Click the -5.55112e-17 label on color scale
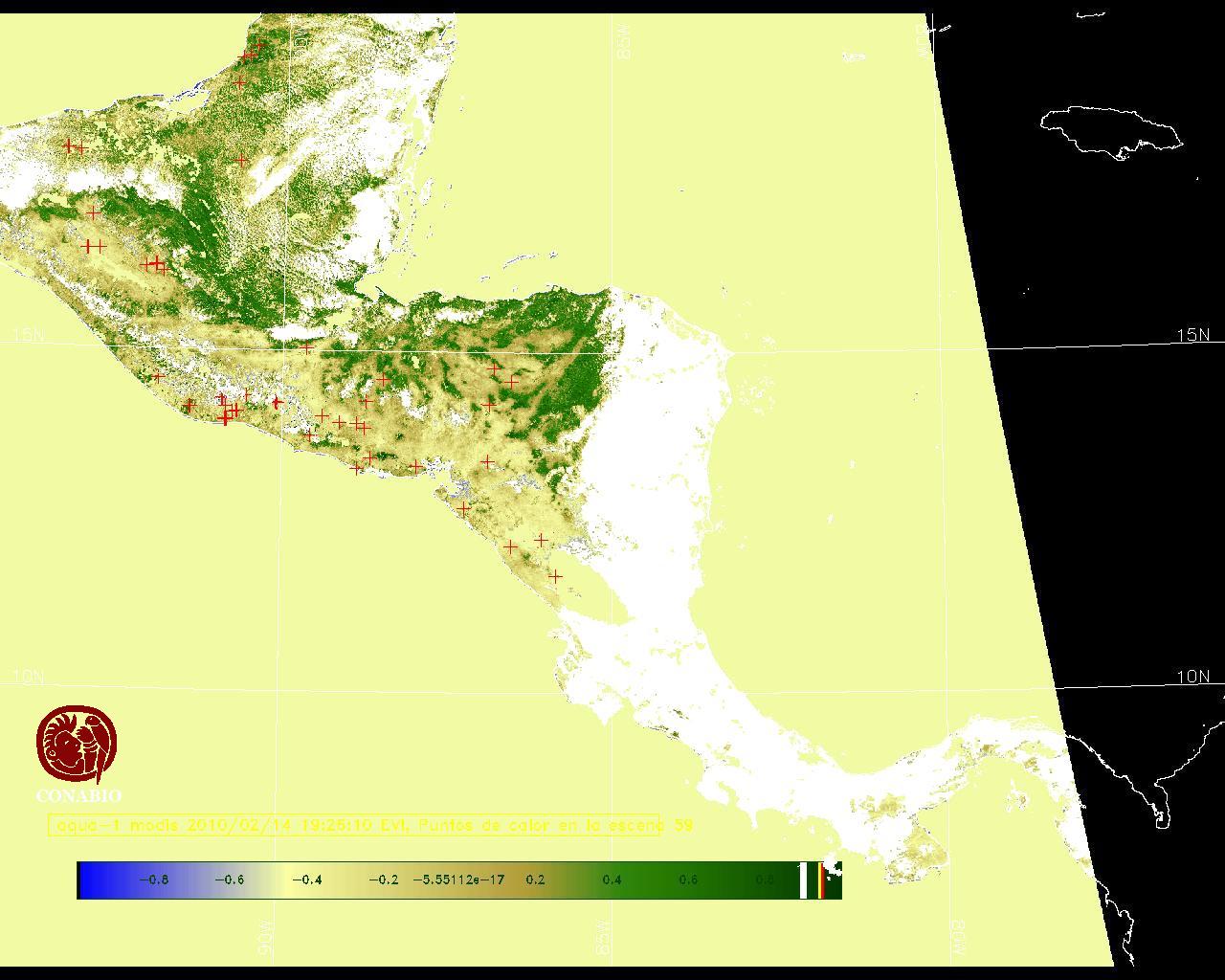Image resolution: width=1225 pixels, height=980 pixels. click(458, 880)
